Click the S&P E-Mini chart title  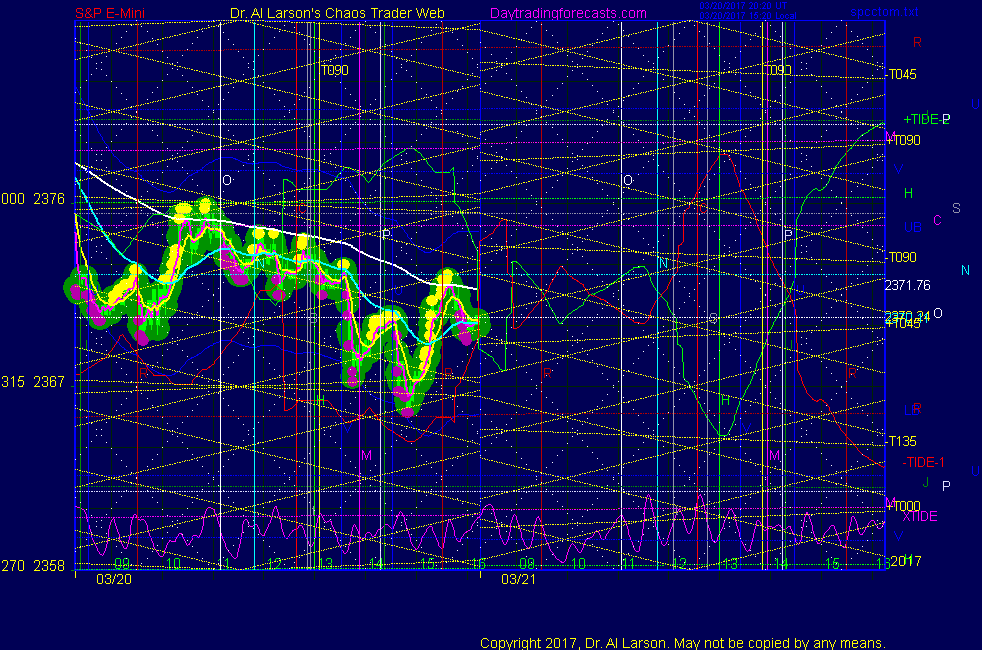110,13
